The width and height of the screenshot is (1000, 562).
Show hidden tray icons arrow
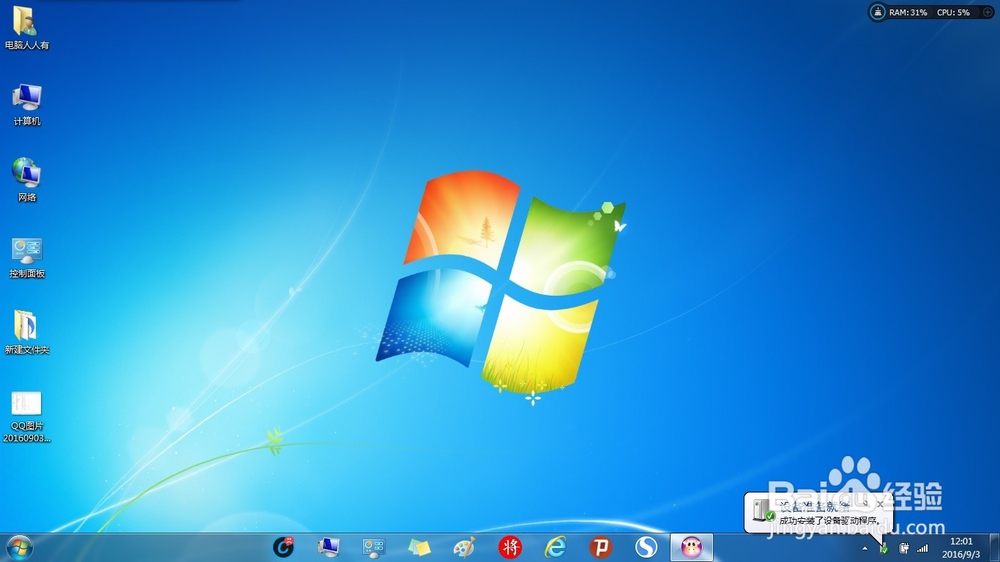coord(865,549)
